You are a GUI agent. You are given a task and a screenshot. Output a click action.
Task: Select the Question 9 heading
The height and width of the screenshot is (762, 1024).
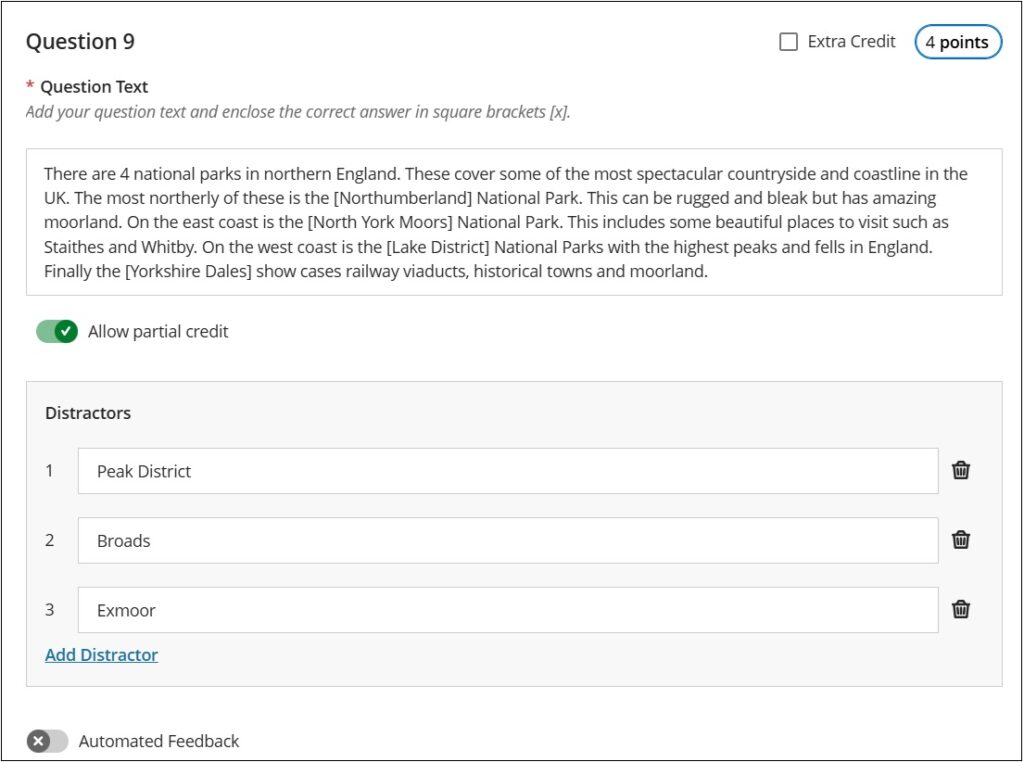tap(80, 42)
